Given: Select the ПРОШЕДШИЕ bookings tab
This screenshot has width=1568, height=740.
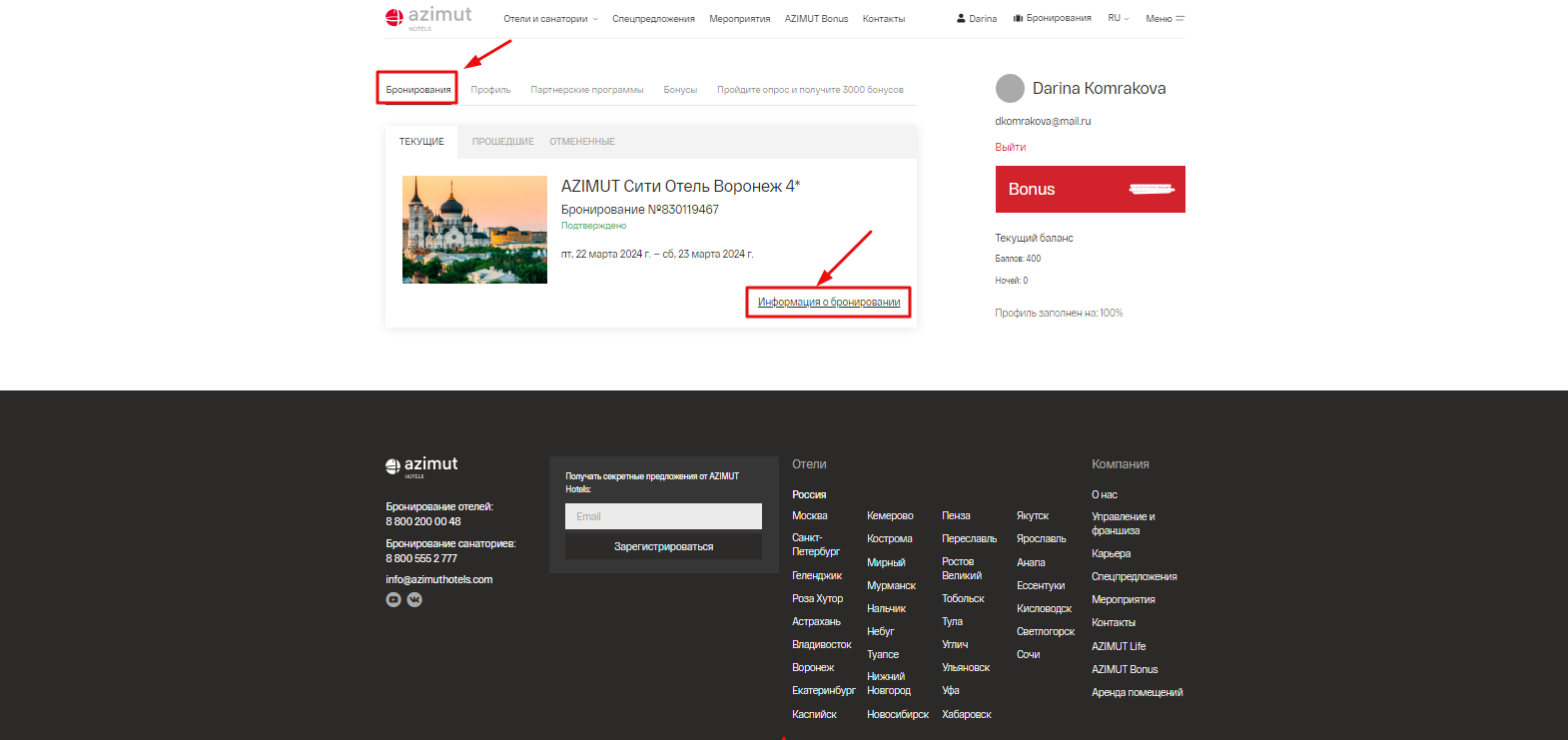Looking at the screenshot, I should click(x=503, y=142).
